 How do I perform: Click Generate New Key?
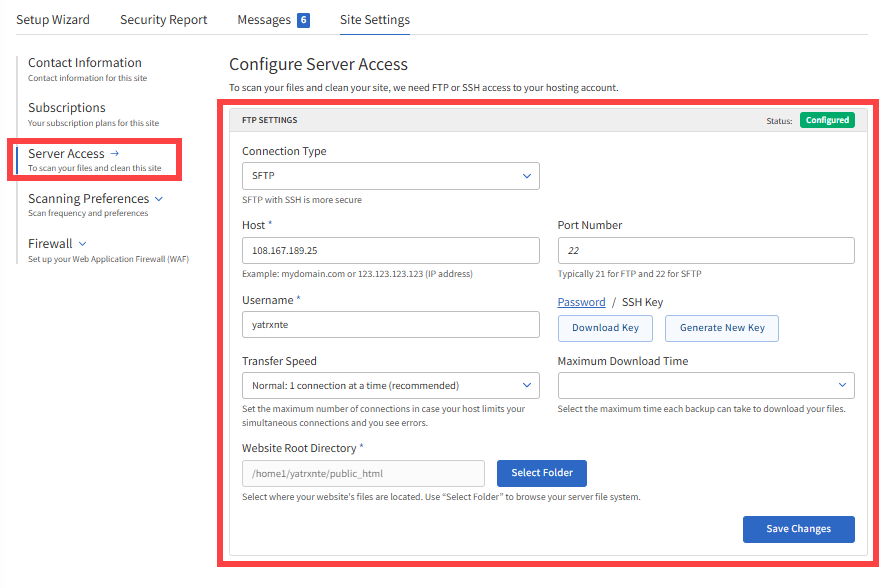pos(721,328)
